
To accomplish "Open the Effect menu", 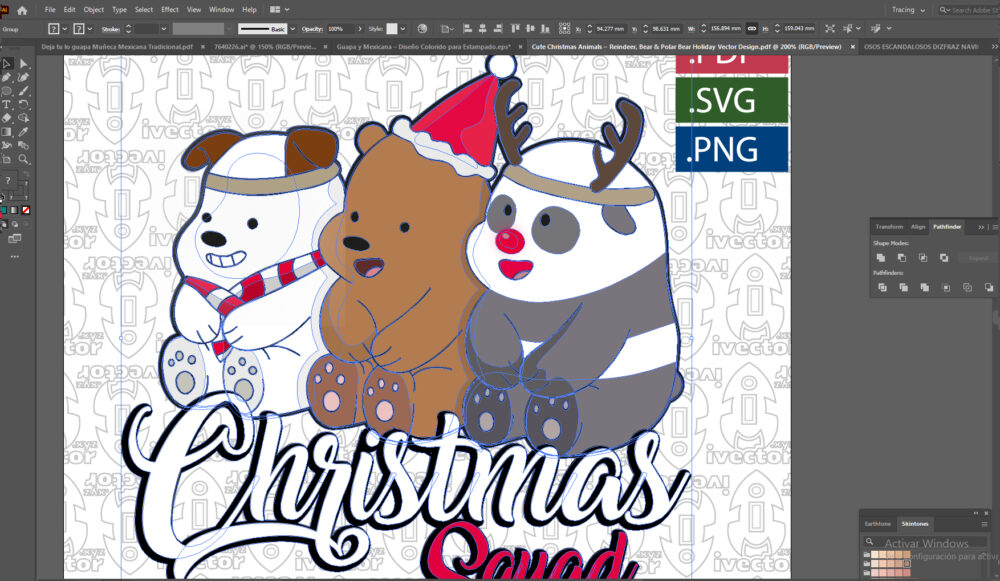I will click(x=170, y=10).
